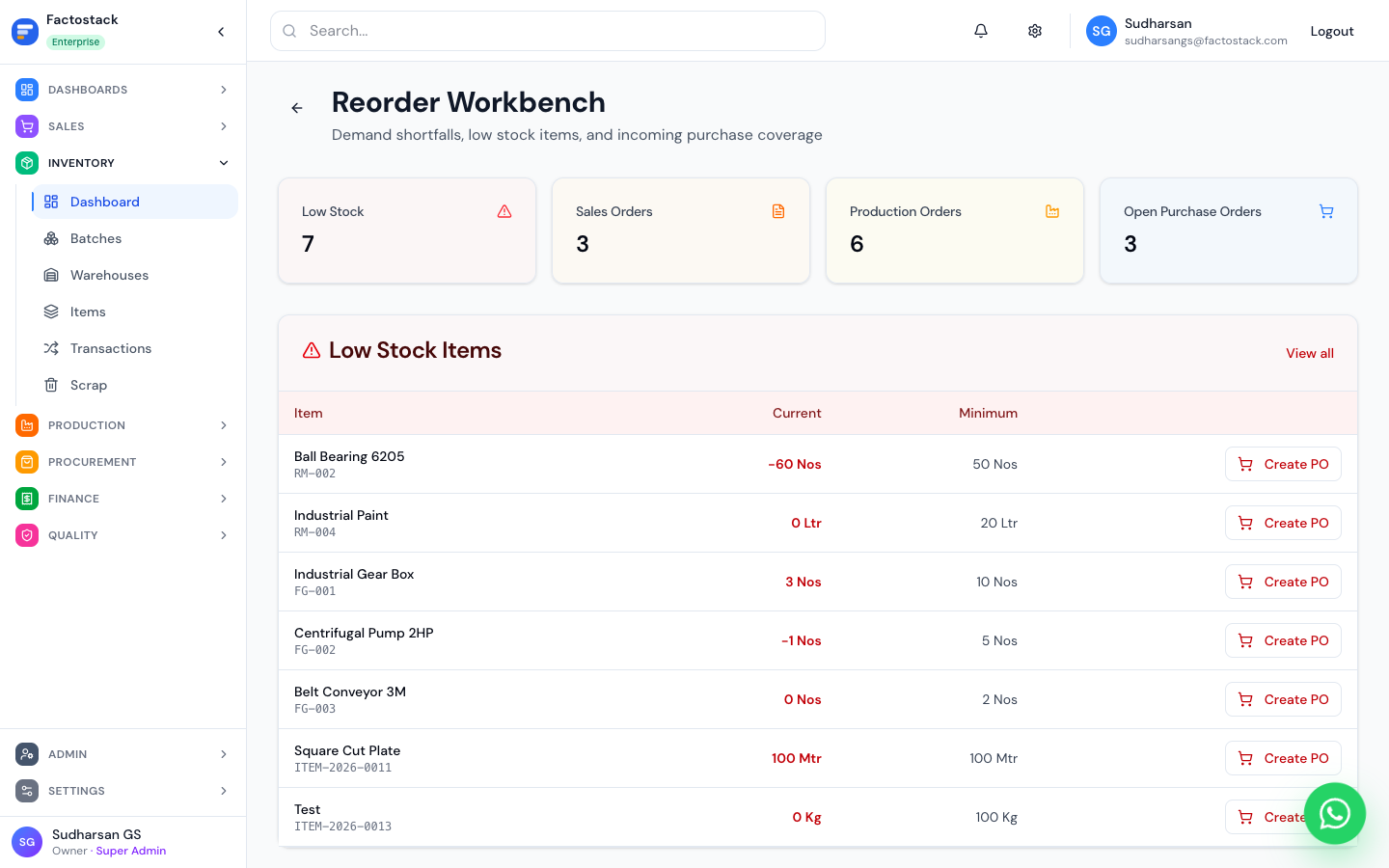Click the Enterprise plan badge
This screenshot has height=868, width=1389.
tap(75, 42)
